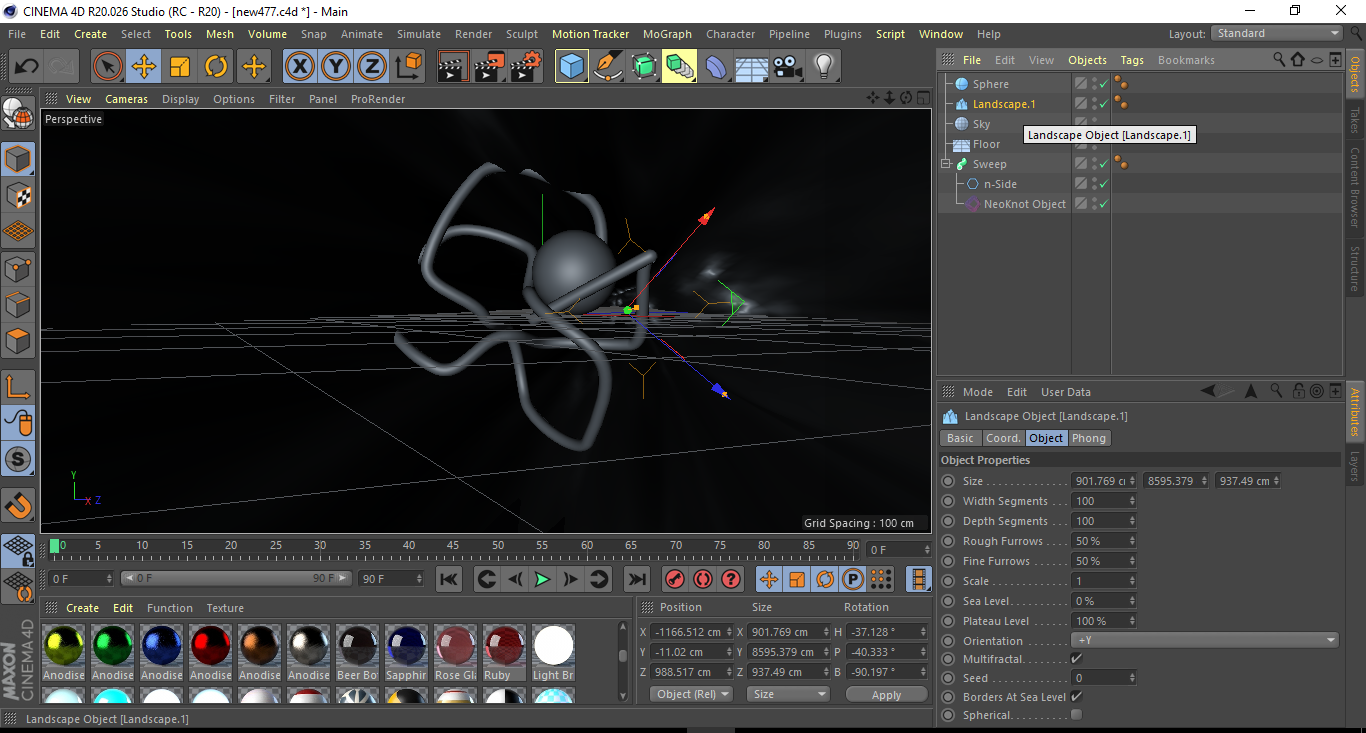
Task: Open the User Data menu
Action: point(1066,392)
